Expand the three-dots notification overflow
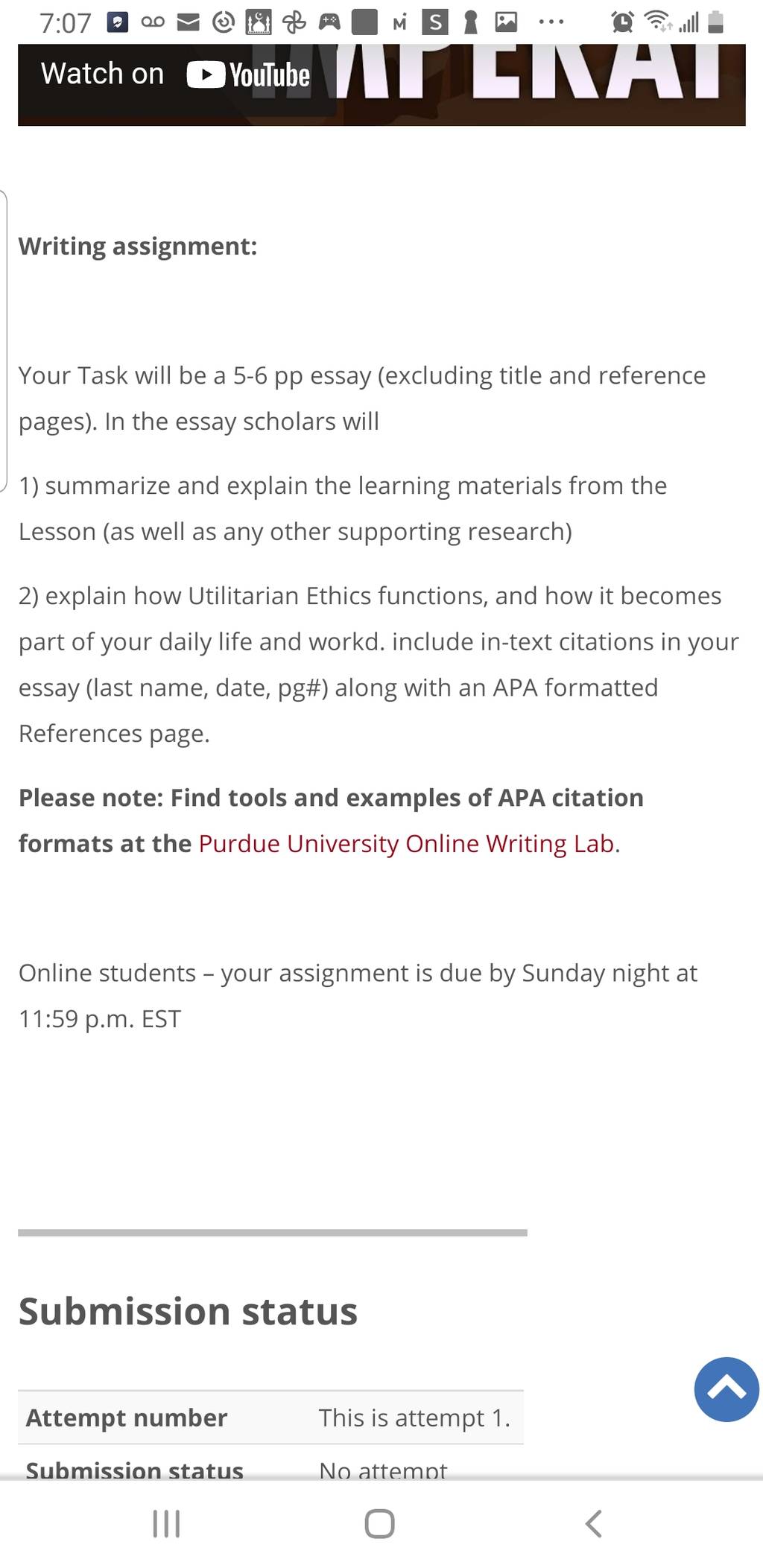 [x=551, y=22]
